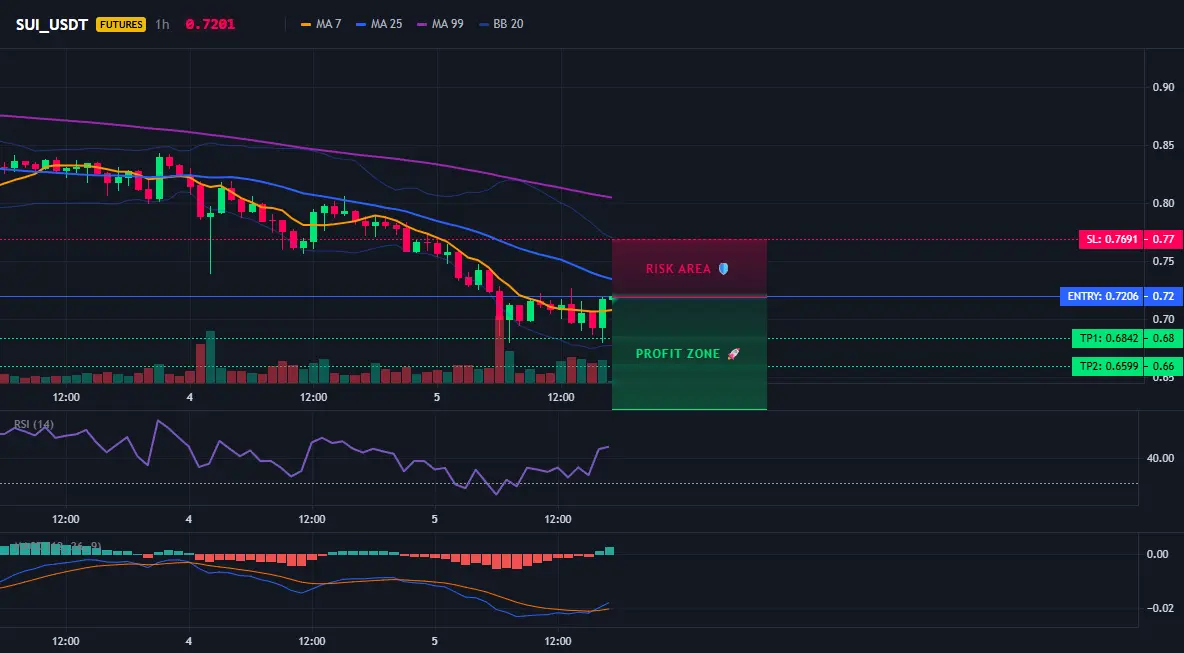The width and height of the screenshot is (1184, 653).
Task: Click the shield icon beside RISK AREA
Action: click(723, 269)
